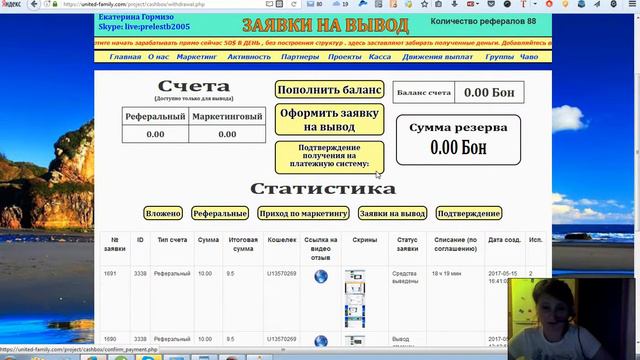
Task: Click the Маркетинговый account header cell
Action: point(227,116)
